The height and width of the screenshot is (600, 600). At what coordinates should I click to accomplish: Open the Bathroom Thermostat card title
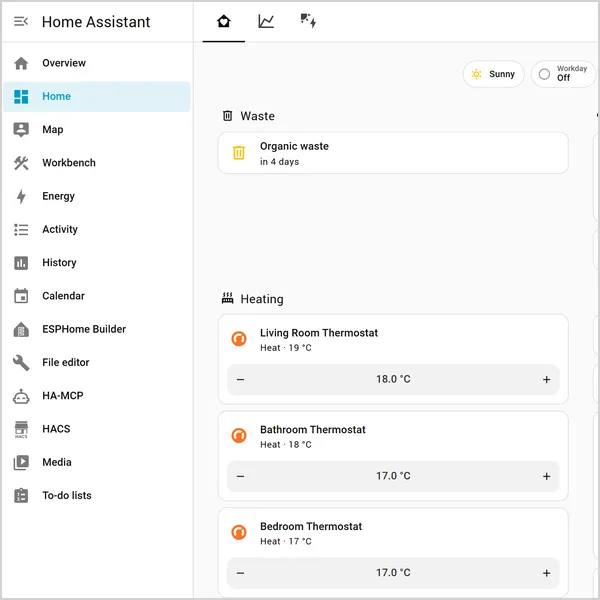(313, 430)
